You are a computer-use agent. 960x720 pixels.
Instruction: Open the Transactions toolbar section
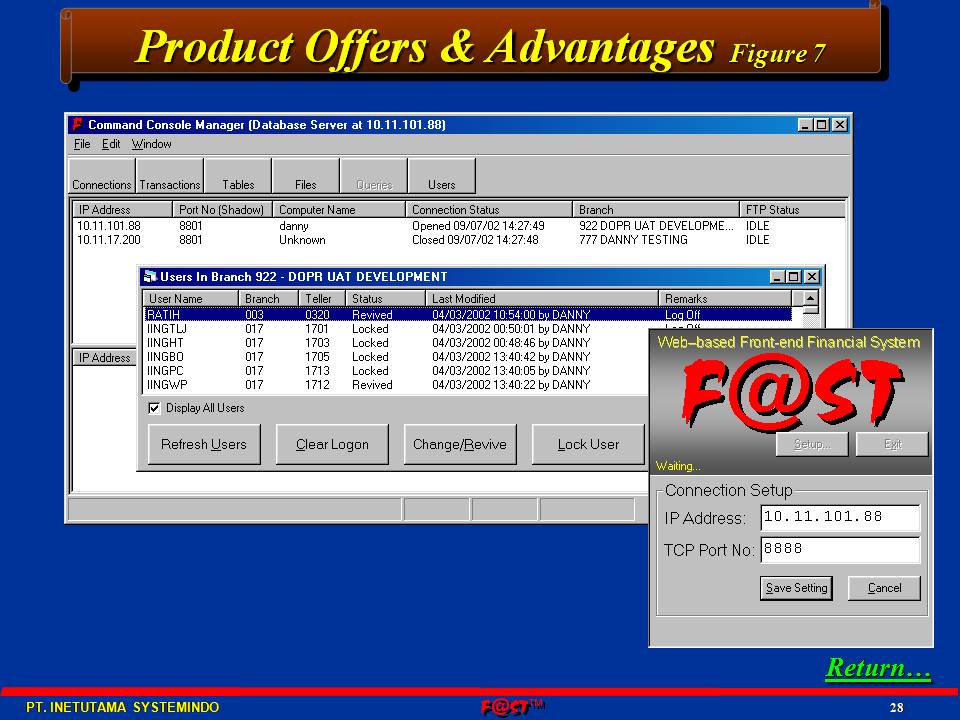170,177
